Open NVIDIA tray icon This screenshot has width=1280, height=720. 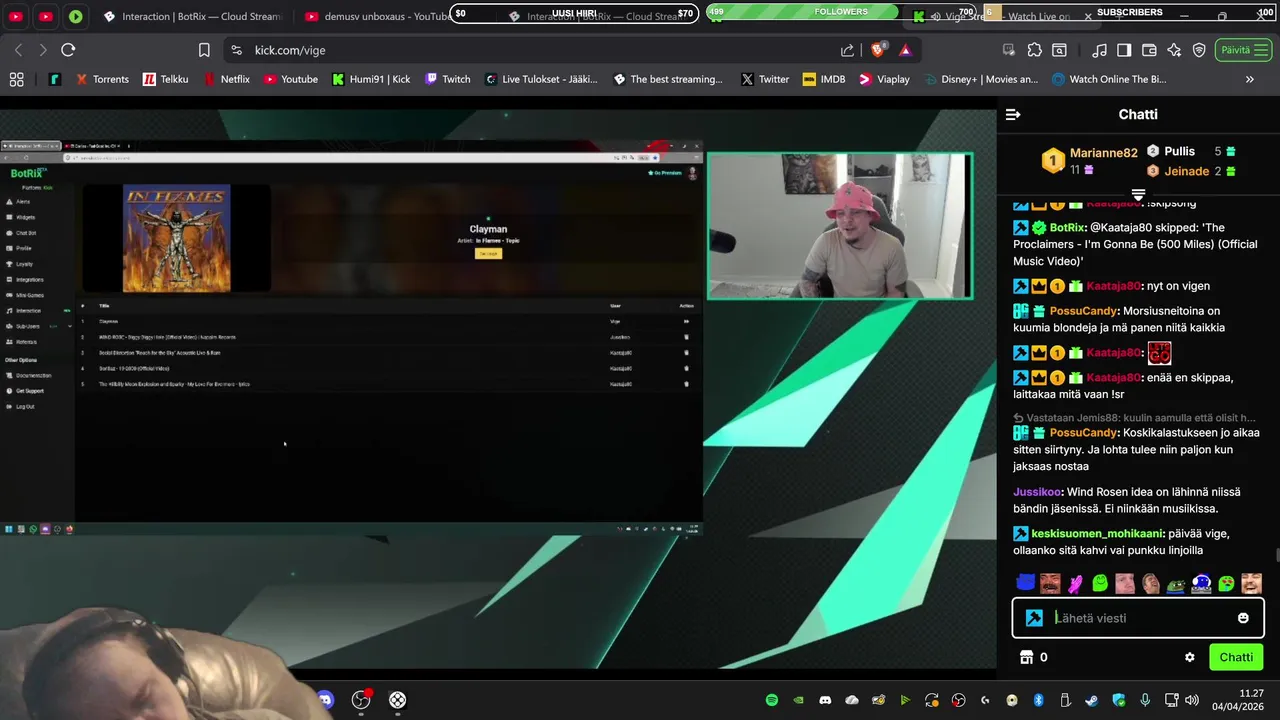pos(798,700)
